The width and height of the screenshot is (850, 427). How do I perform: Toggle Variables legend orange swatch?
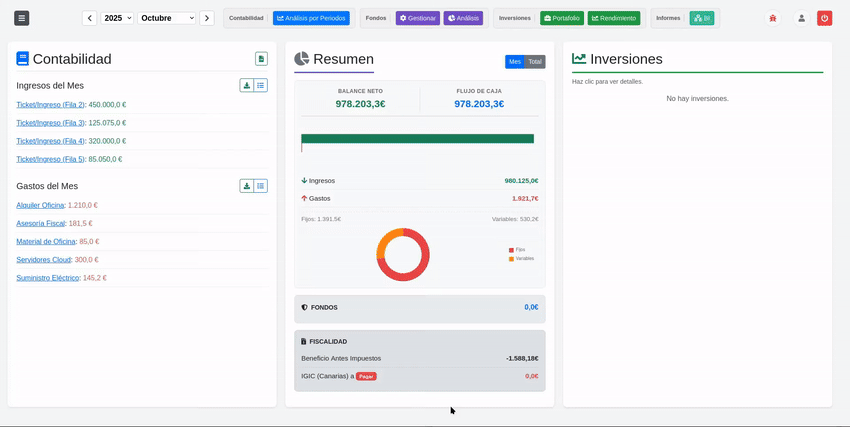tap(511, 259)
